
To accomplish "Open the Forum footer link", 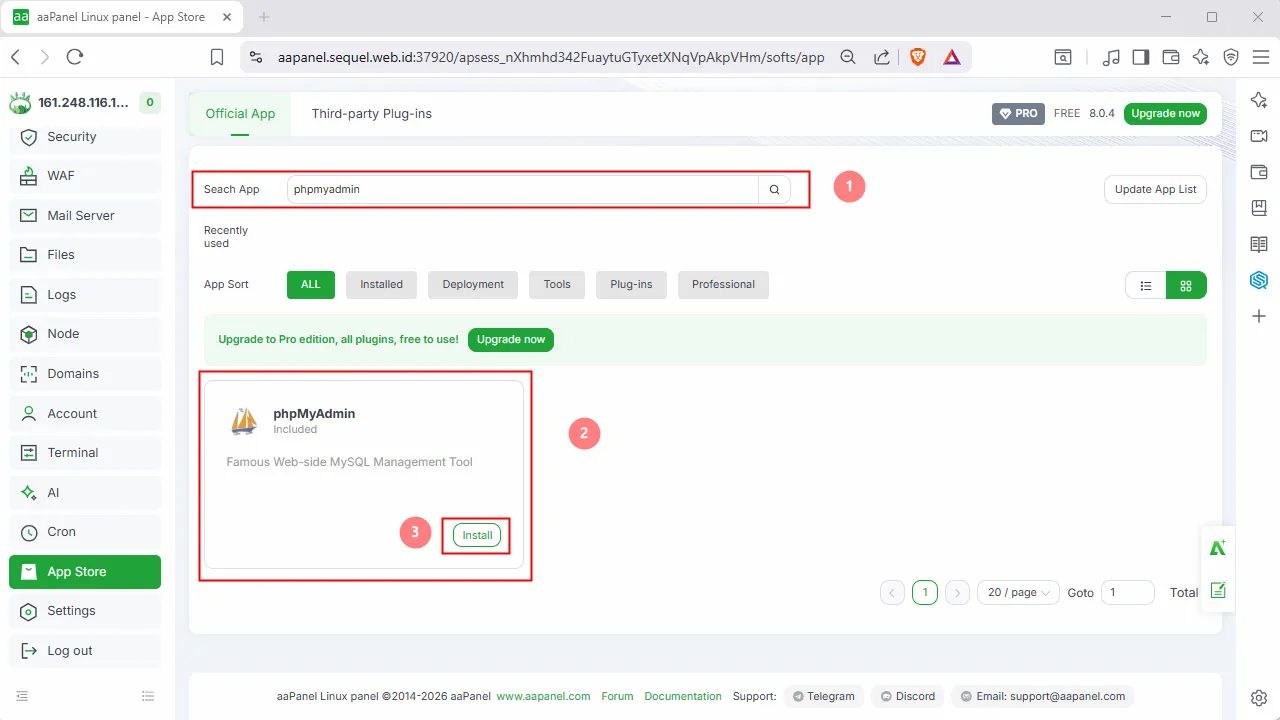I will (617, 696).
